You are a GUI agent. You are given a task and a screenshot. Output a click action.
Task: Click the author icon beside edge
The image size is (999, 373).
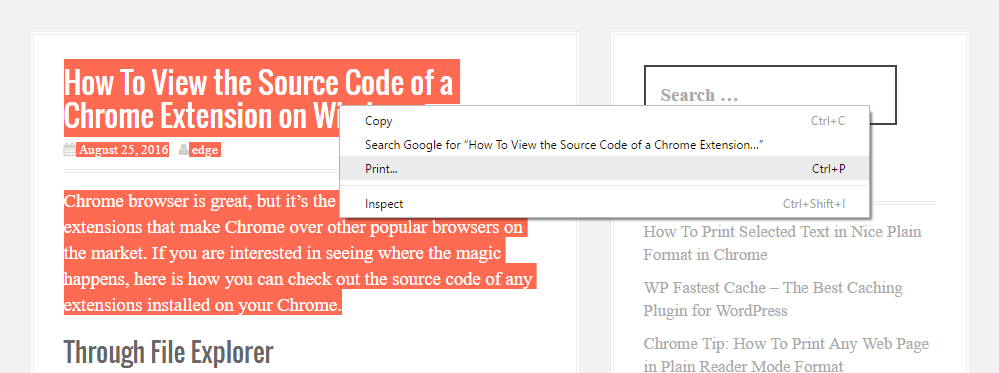click(x=183, y=150)
